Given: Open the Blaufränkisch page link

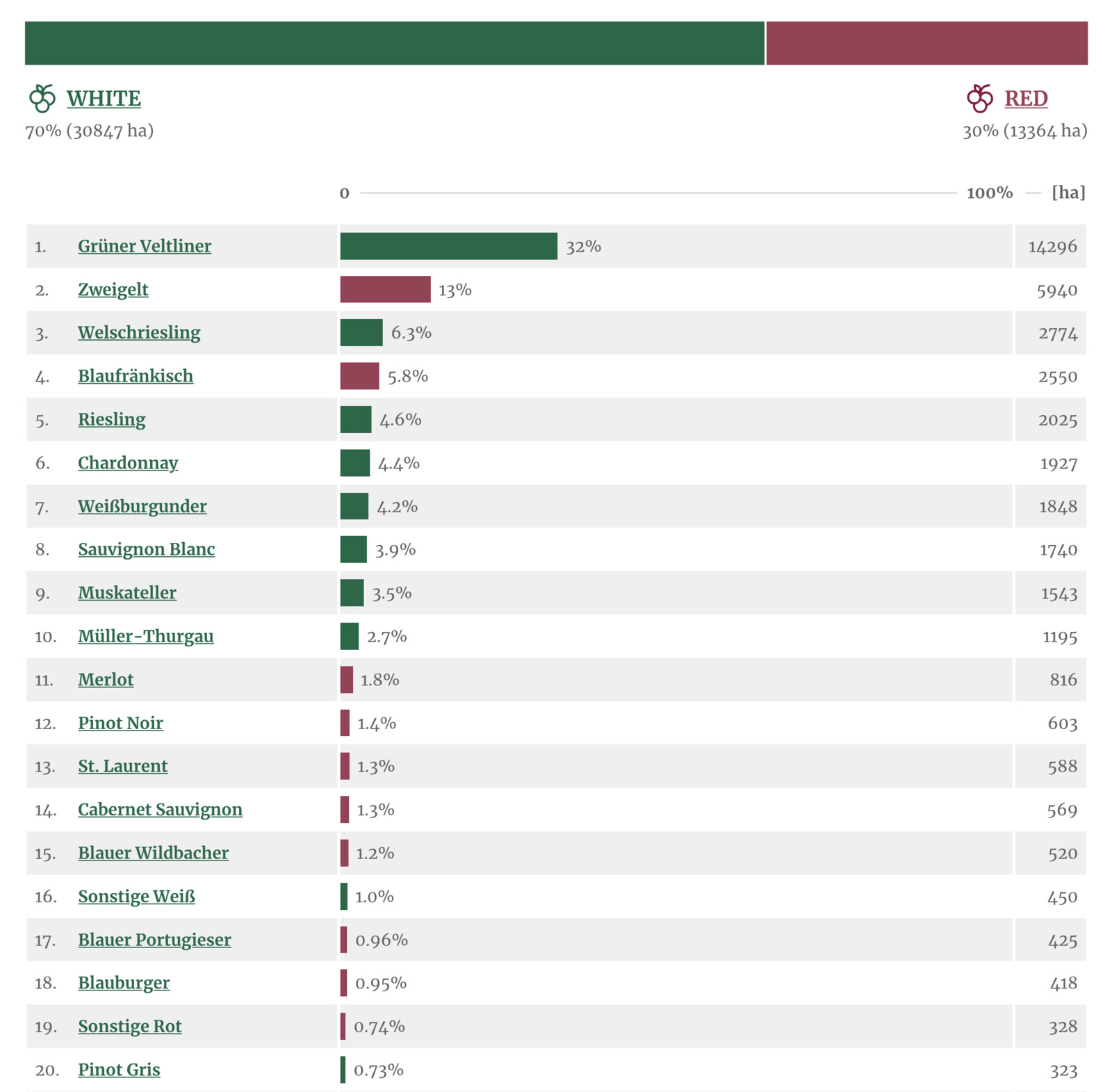Looking at the screenshot, I should click(x=136, y=376).
